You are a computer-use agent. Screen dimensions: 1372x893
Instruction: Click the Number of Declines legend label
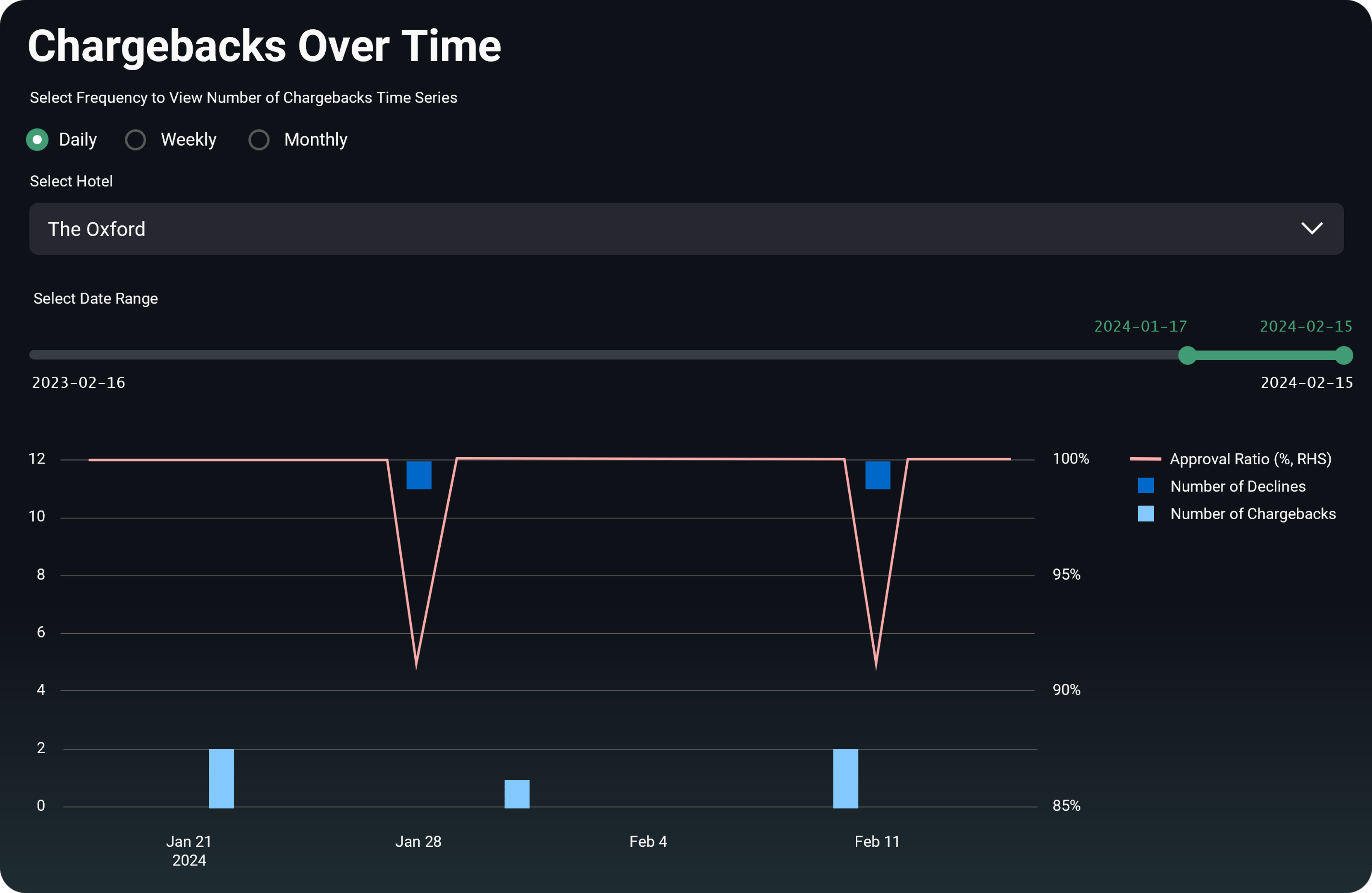coord(1238,487)
